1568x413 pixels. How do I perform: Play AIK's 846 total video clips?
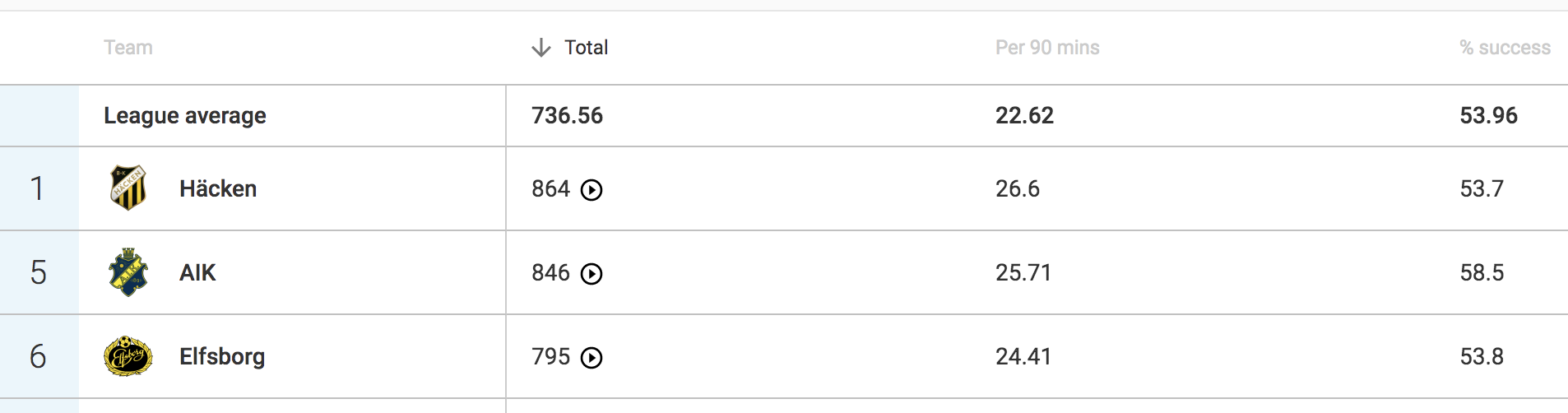click(x=591, y=274)
